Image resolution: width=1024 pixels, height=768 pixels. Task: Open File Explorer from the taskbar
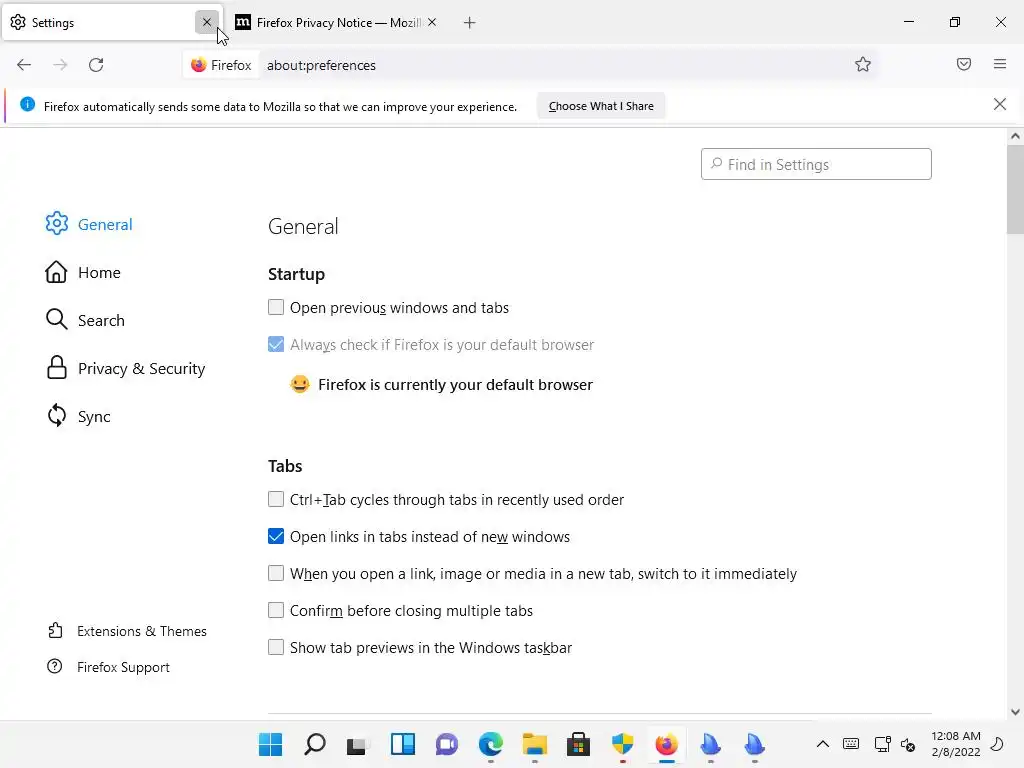tap(534, 744)
